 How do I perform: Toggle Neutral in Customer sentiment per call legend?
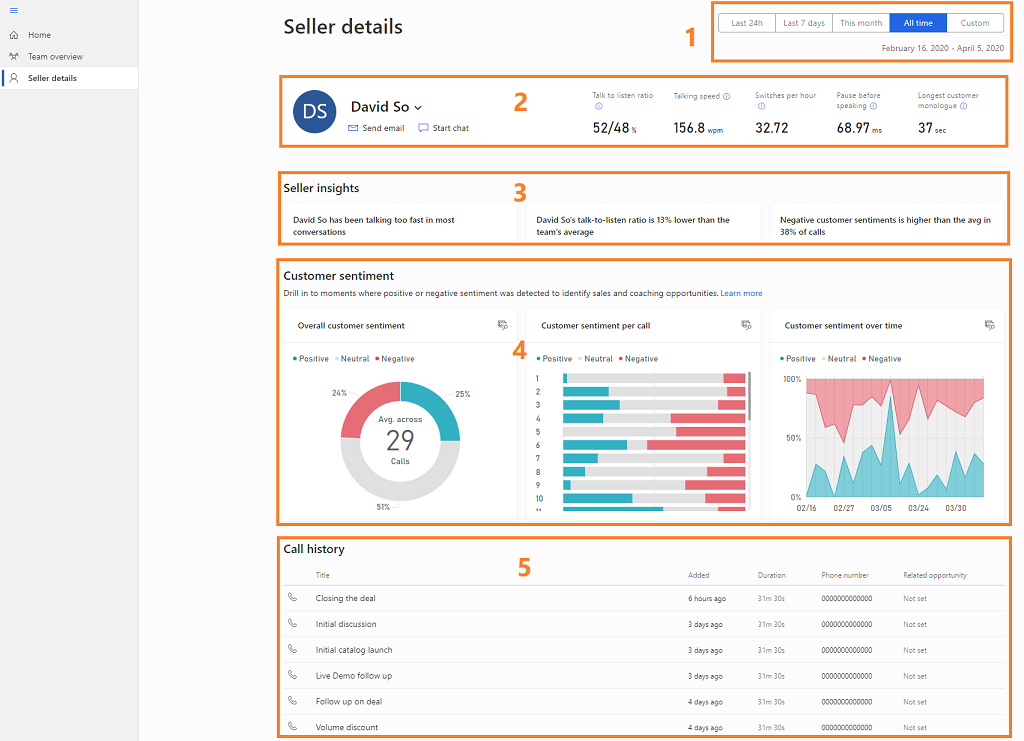(597, 358)
